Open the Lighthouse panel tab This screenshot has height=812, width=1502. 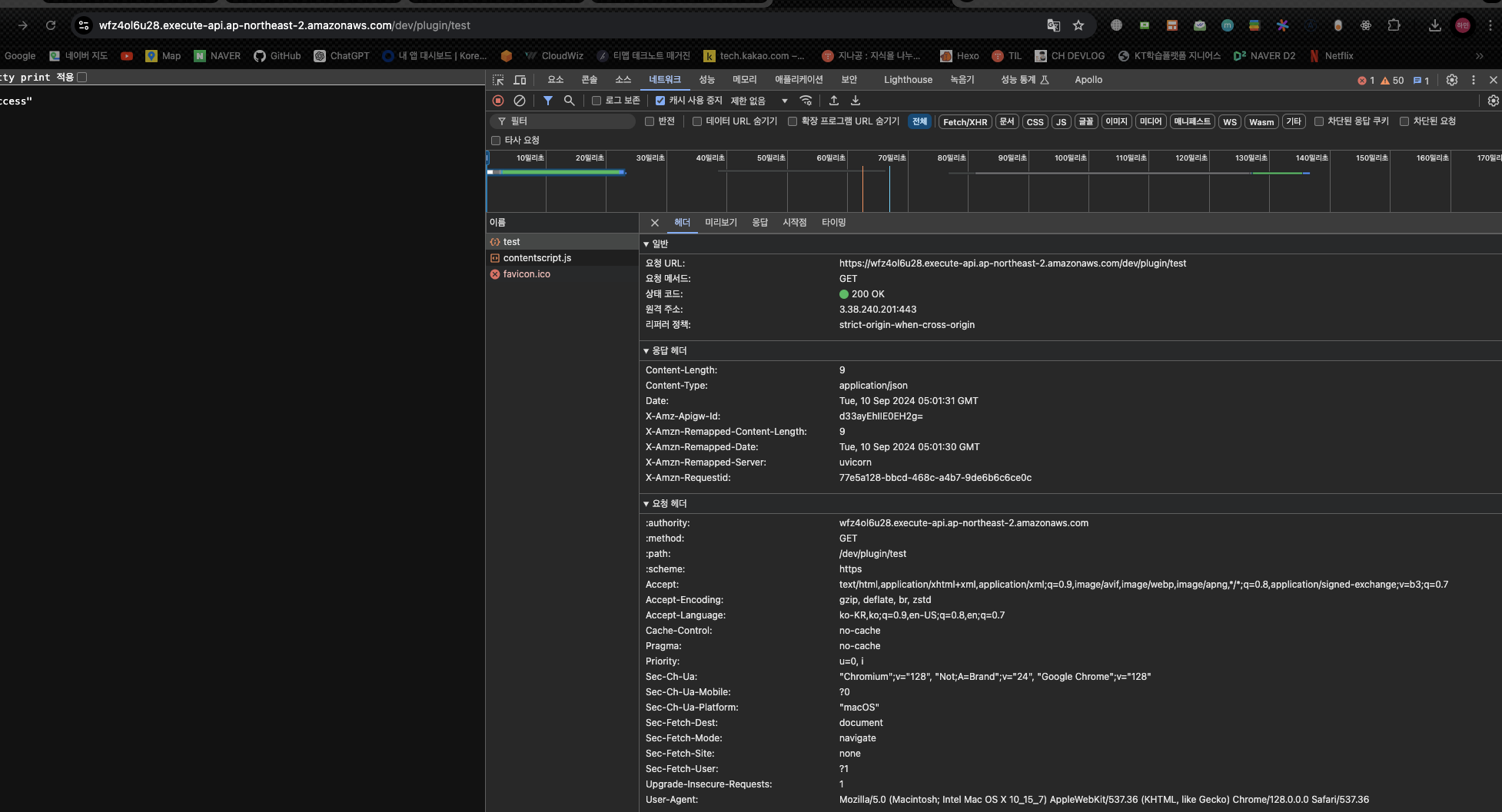pyautogui.click(x=908, y=80)
